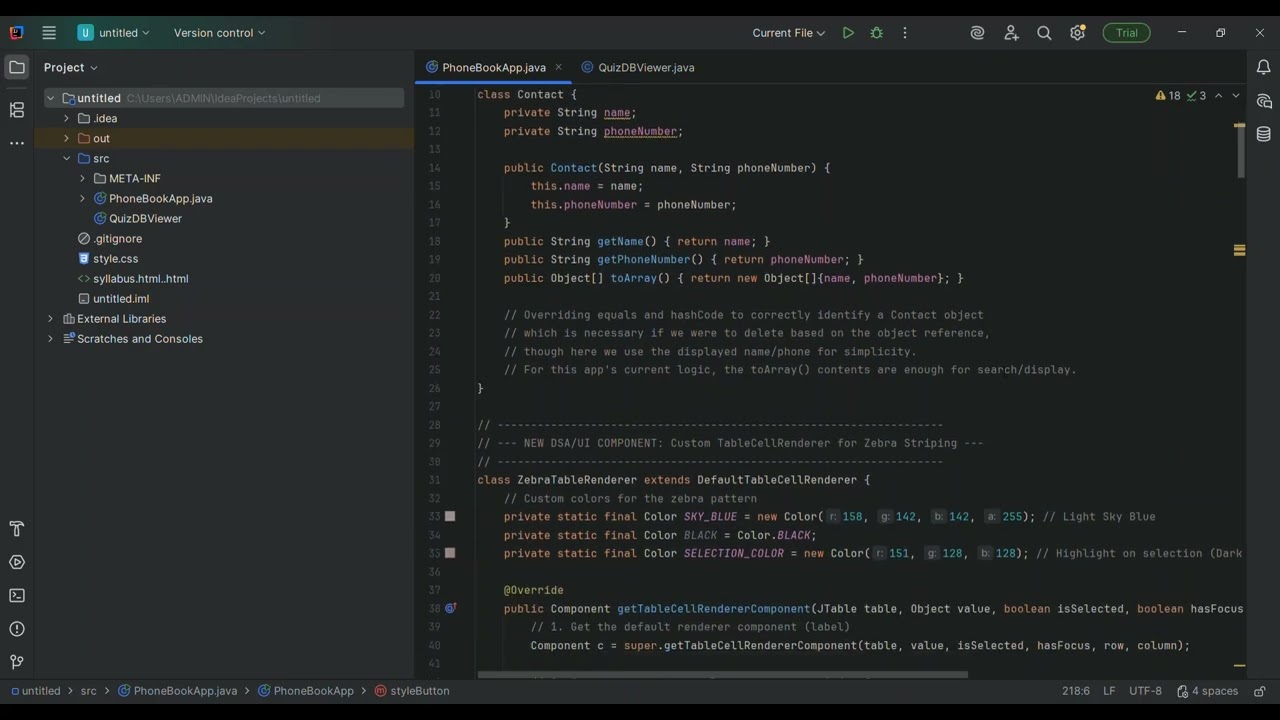
Task: Click the override gutter icon on line 38
Action: pyautogui.click(x=450, y=608)
